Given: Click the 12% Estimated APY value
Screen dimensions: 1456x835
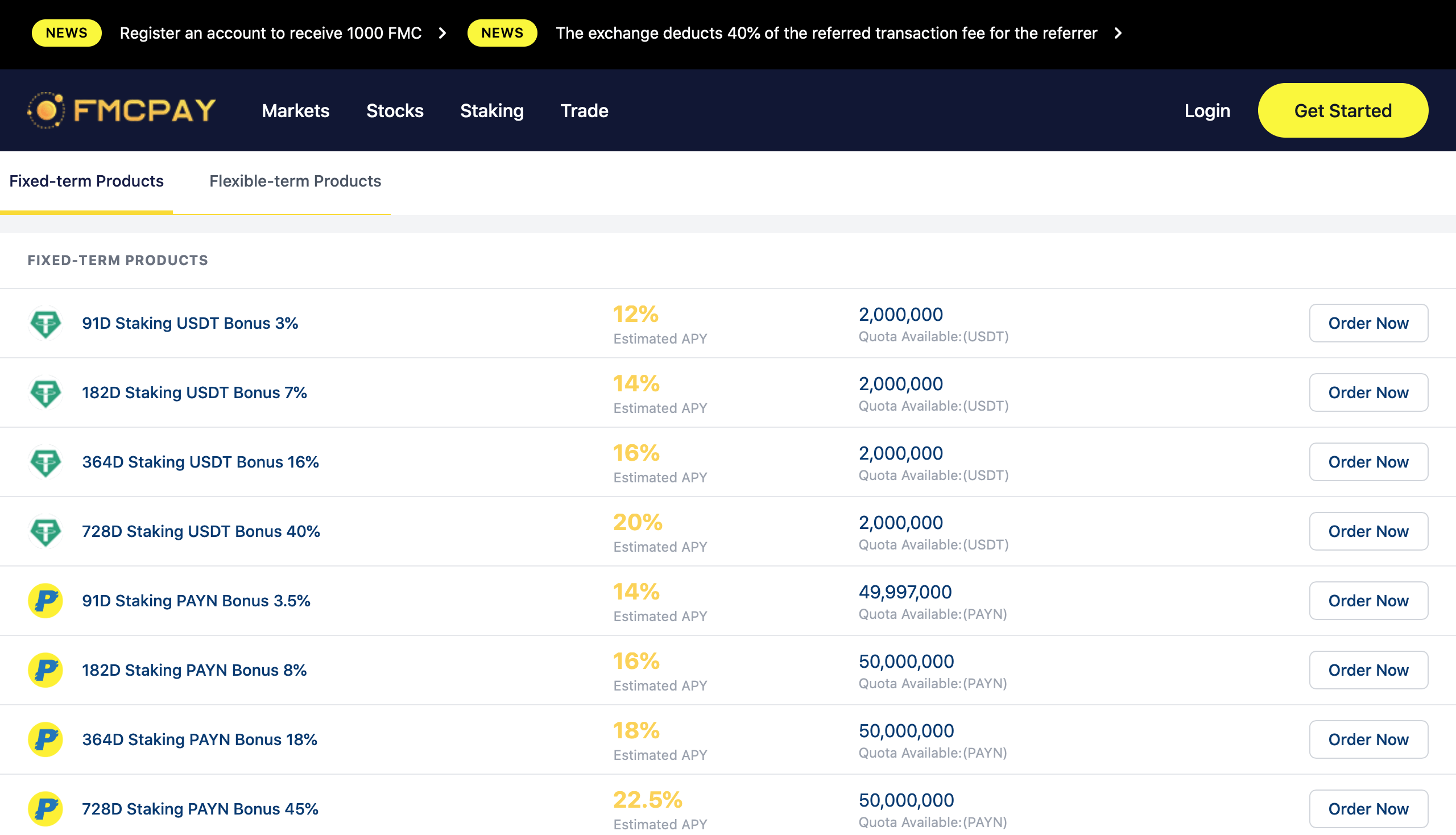Looking at the screenshot, I should pos(635,314).
